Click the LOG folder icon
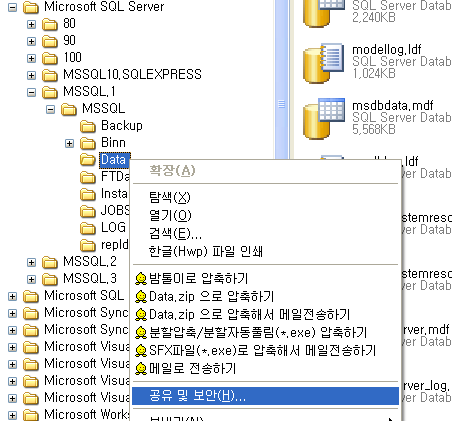The image size is (452, 421). point(88,228)
